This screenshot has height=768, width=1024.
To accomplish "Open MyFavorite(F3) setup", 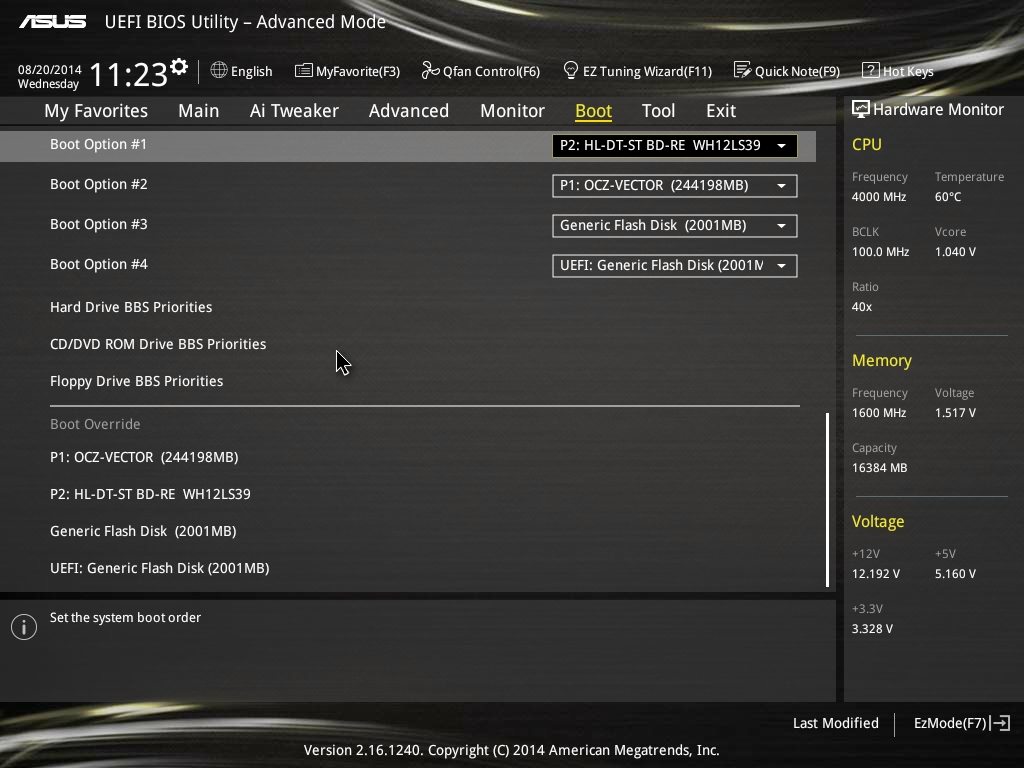I will pyautogui.click(x=358, y=71).
